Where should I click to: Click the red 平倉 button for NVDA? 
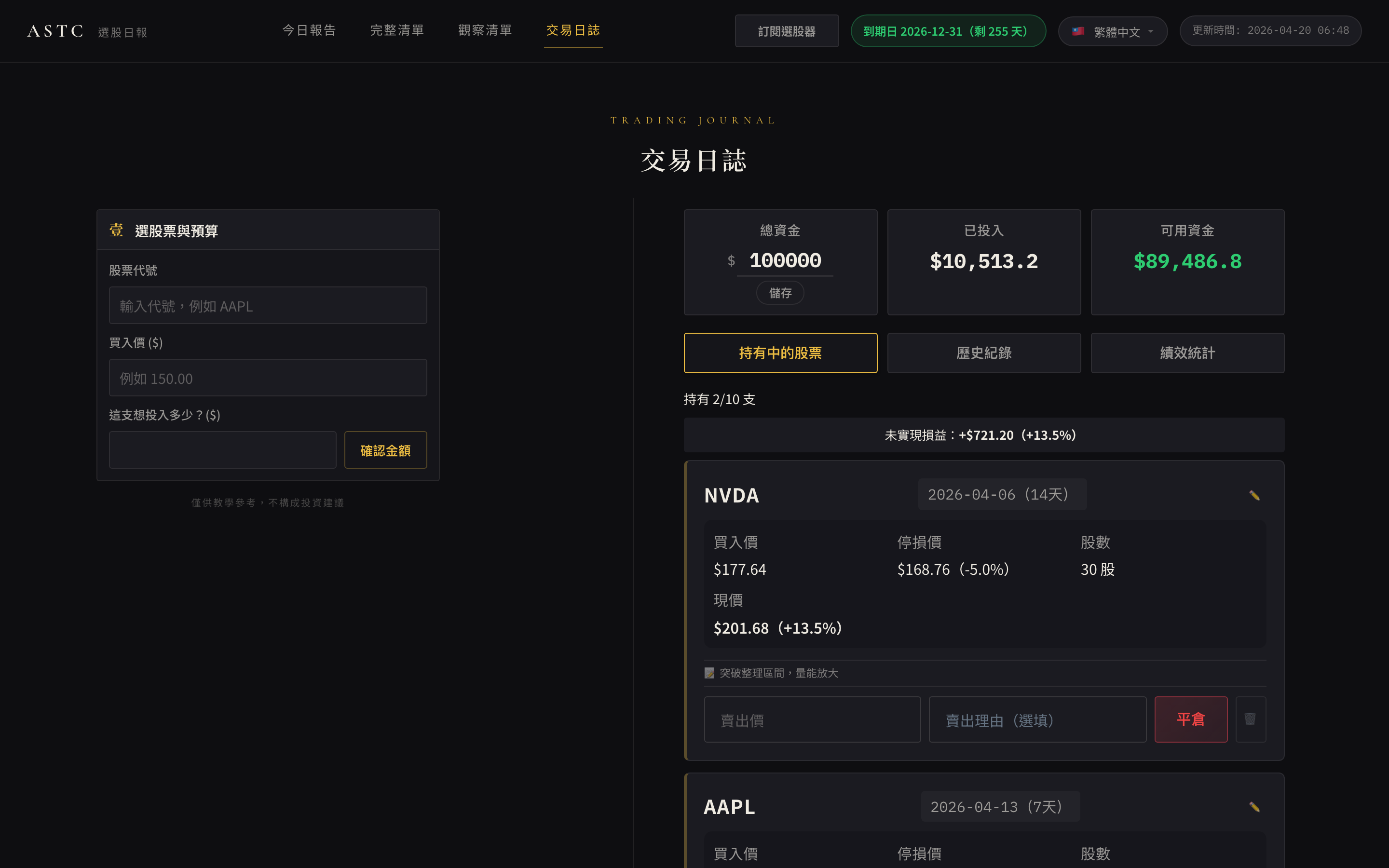point(1190,719)
